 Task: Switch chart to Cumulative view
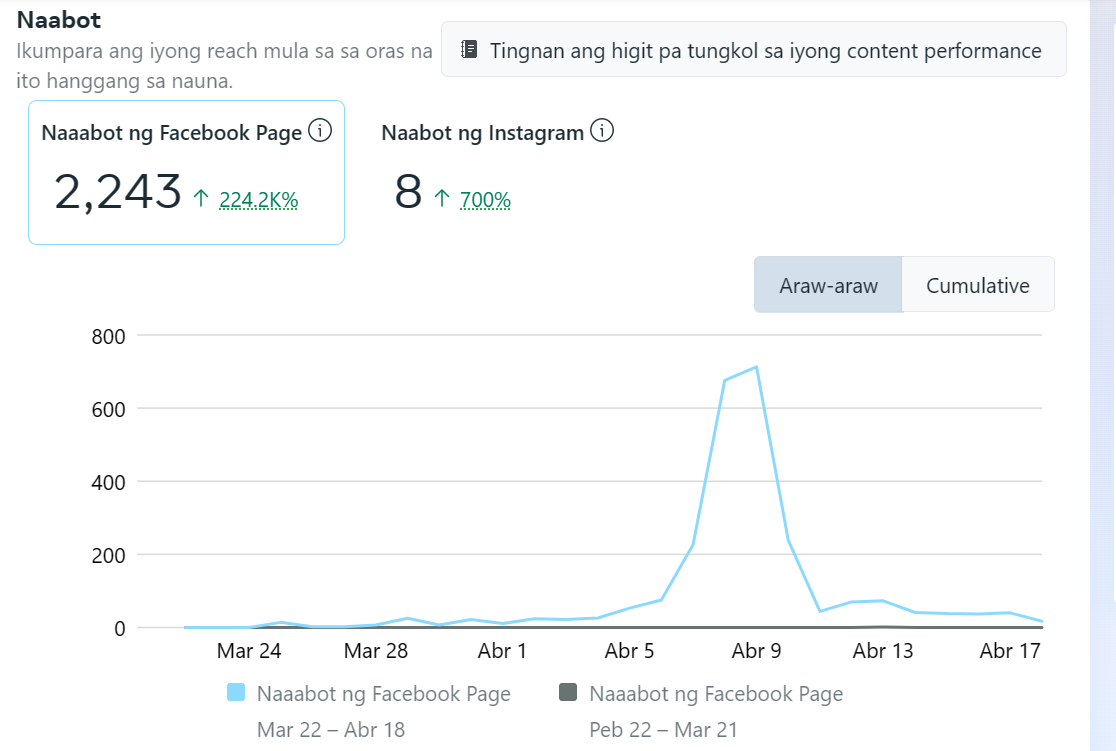[x=977, y=285]
